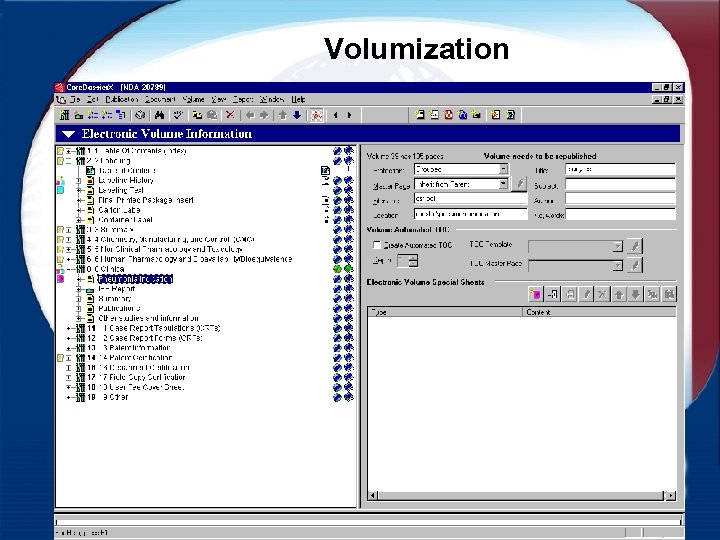Click the Content column header

599,312
